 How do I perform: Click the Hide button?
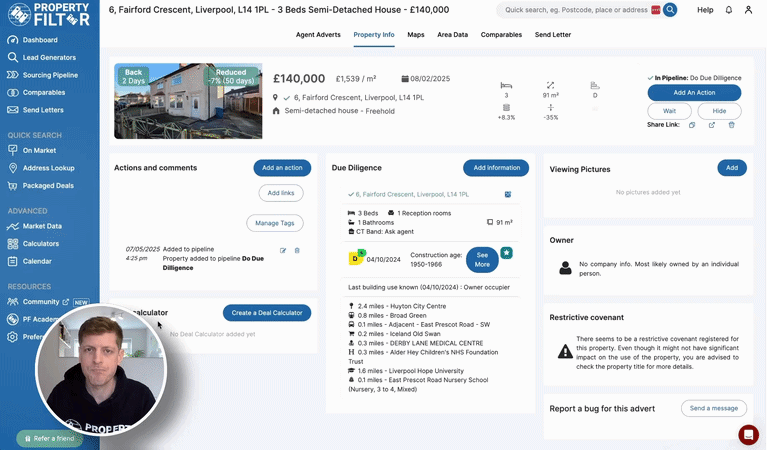point(719,111)
